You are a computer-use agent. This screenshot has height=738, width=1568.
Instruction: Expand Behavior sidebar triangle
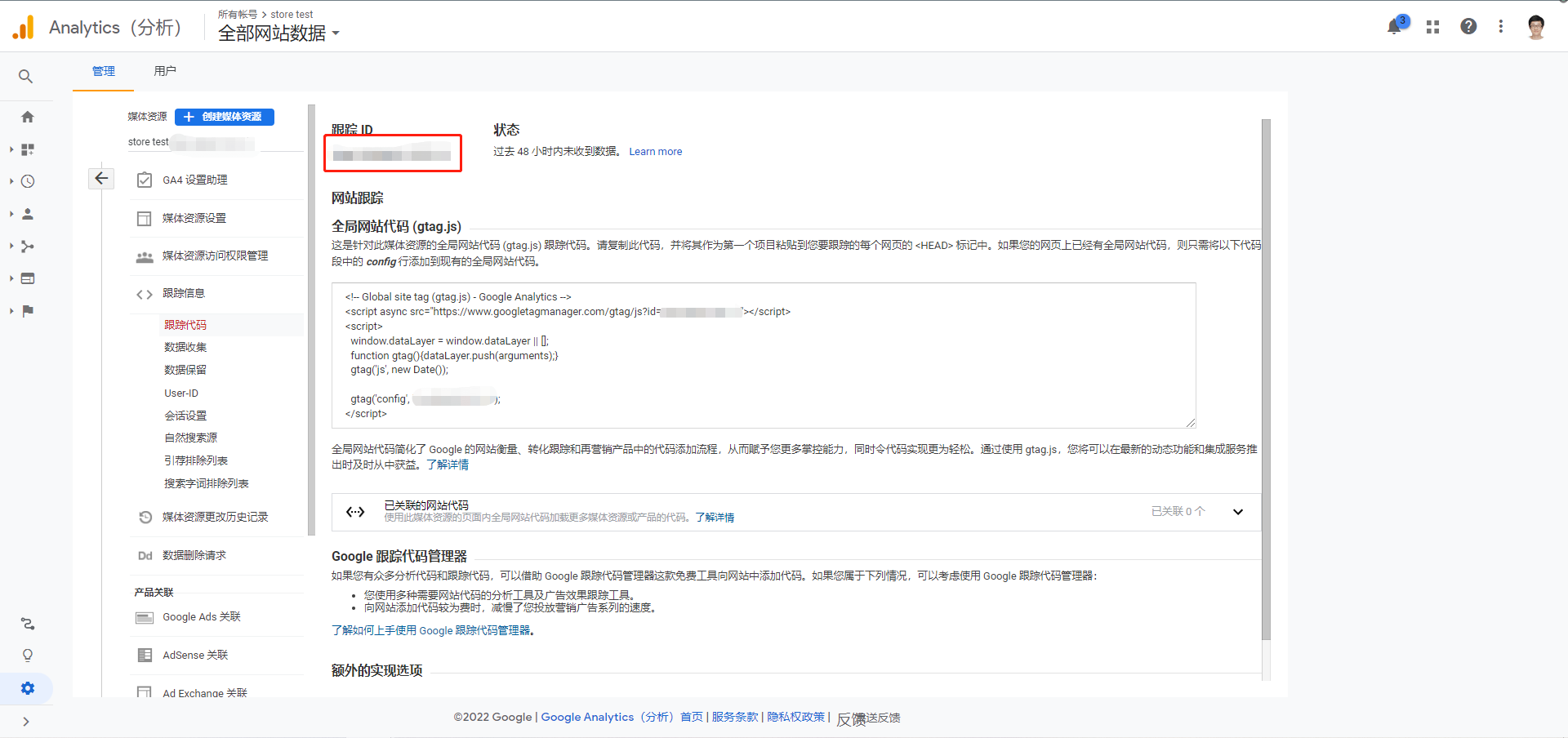coord(11,278)
